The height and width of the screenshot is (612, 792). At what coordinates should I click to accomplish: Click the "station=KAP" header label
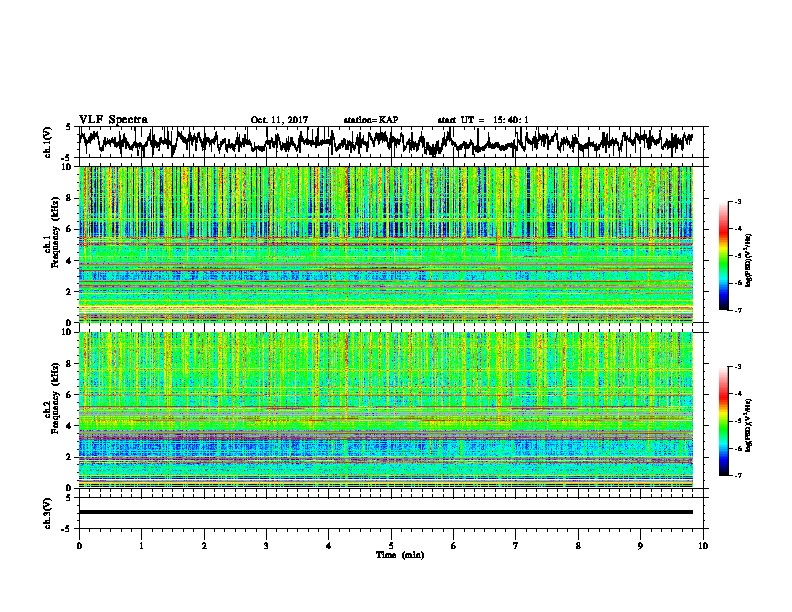click(371, 120)
